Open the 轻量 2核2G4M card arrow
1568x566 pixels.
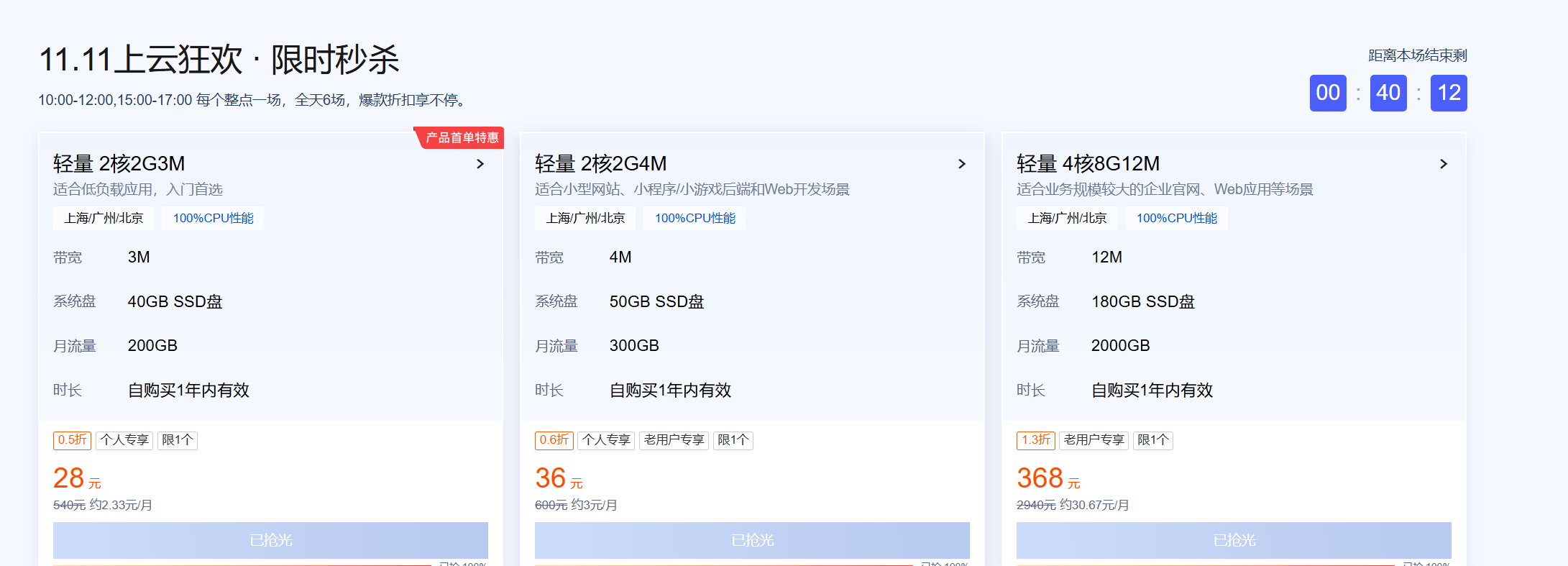coord(962,164)
